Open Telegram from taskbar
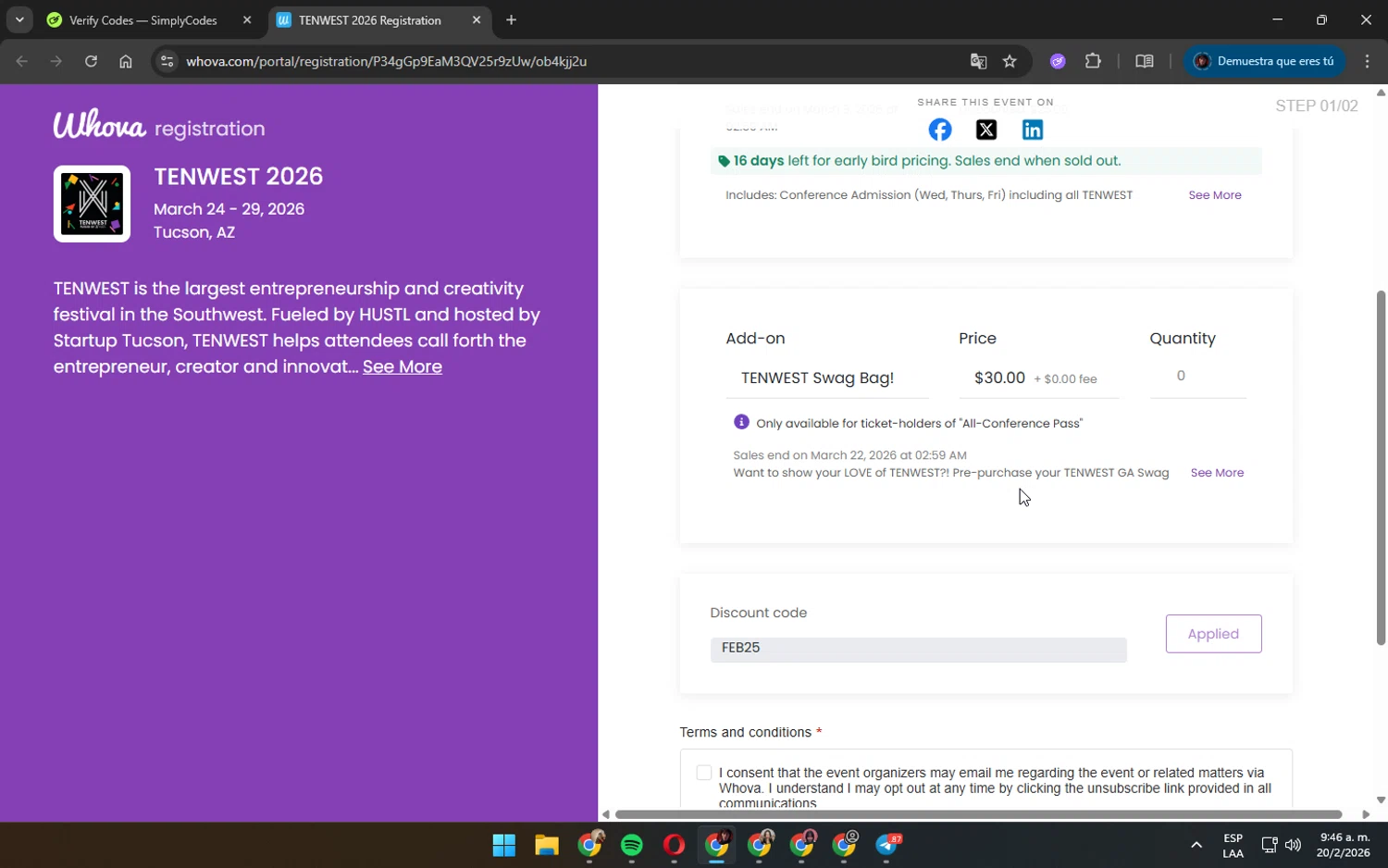Screen dimensions: 1388x868 click(887, 845)
